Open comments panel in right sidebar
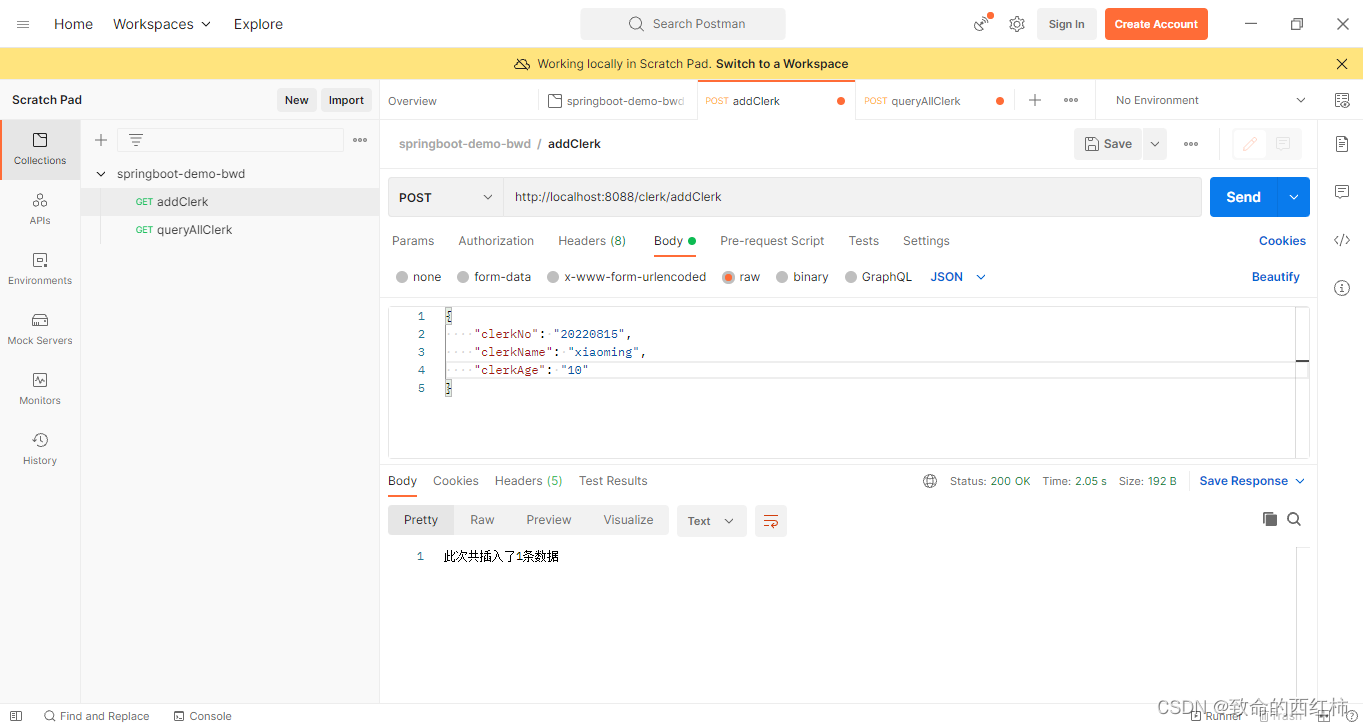The height and width of the screenshot is (726, 1363). 1342,192
